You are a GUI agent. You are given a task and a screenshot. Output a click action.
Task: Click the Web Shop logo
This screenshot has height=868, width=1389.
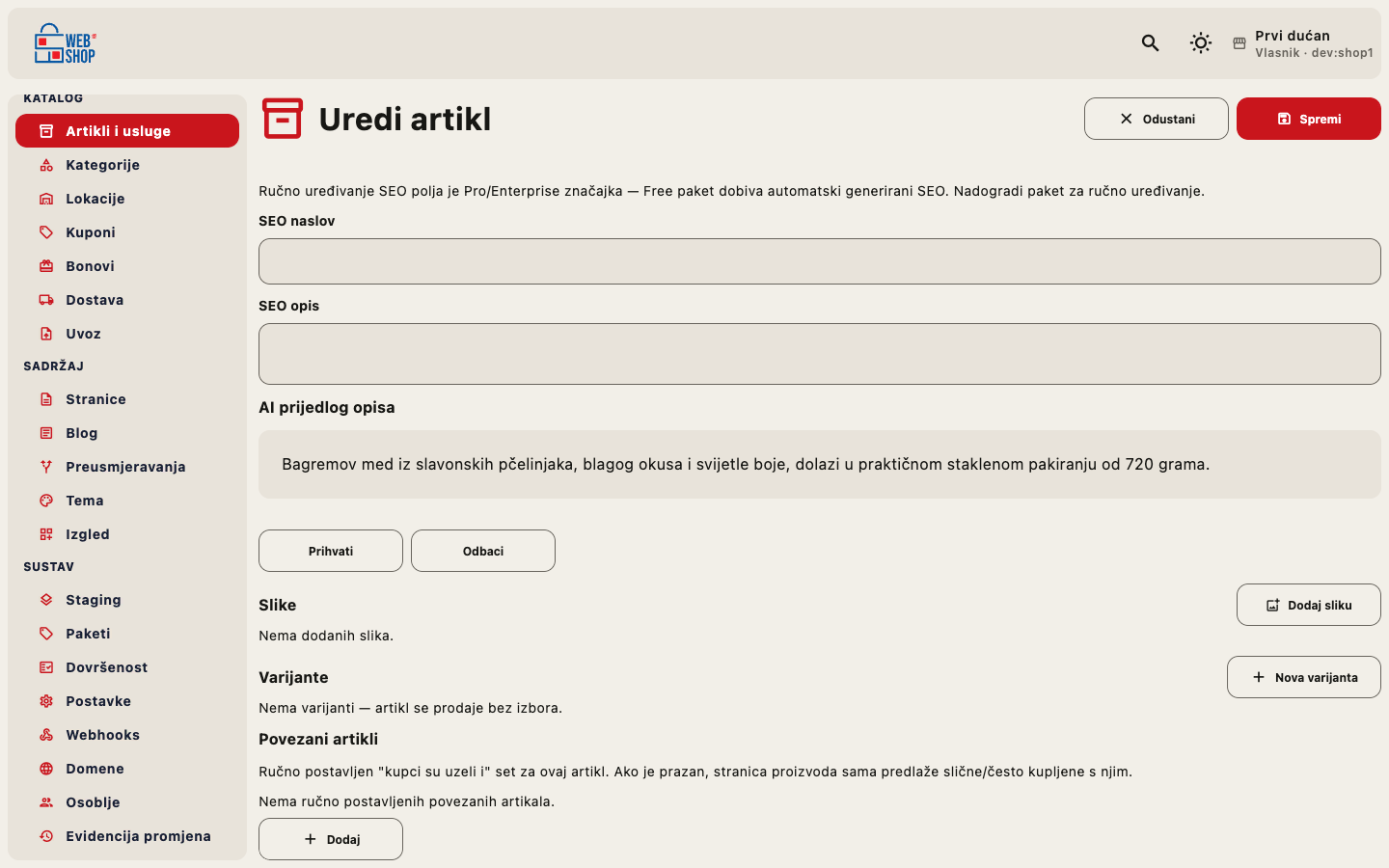(65, 43)
